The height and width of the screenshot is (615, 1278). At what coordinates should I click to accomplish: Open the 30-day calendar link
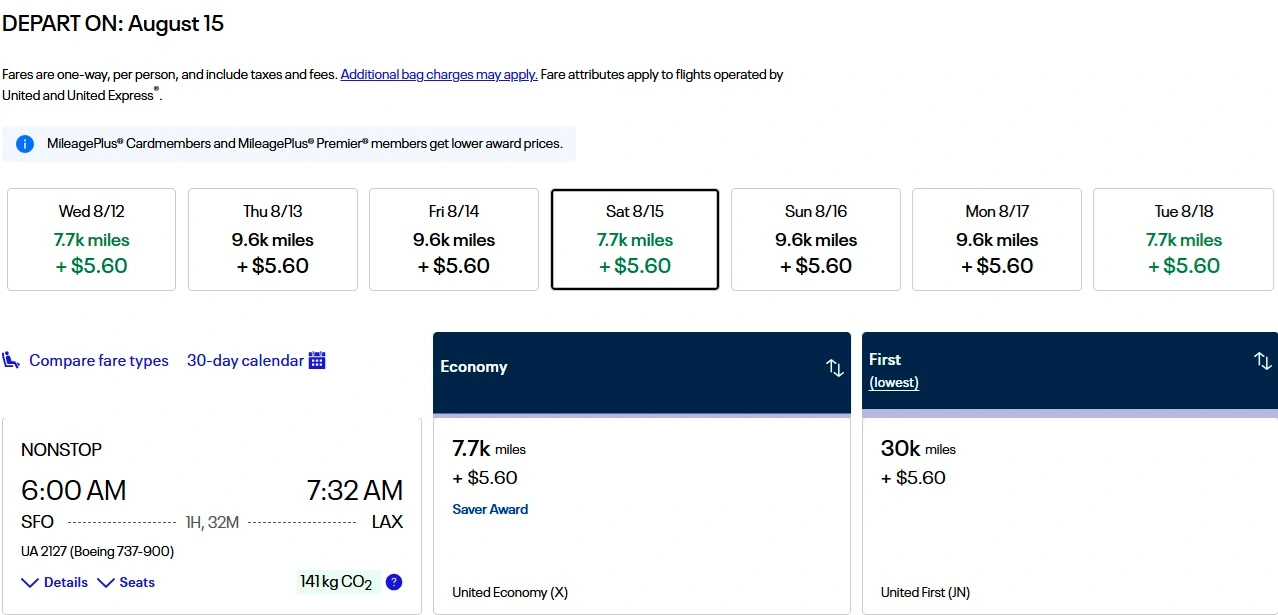[245, 361]
